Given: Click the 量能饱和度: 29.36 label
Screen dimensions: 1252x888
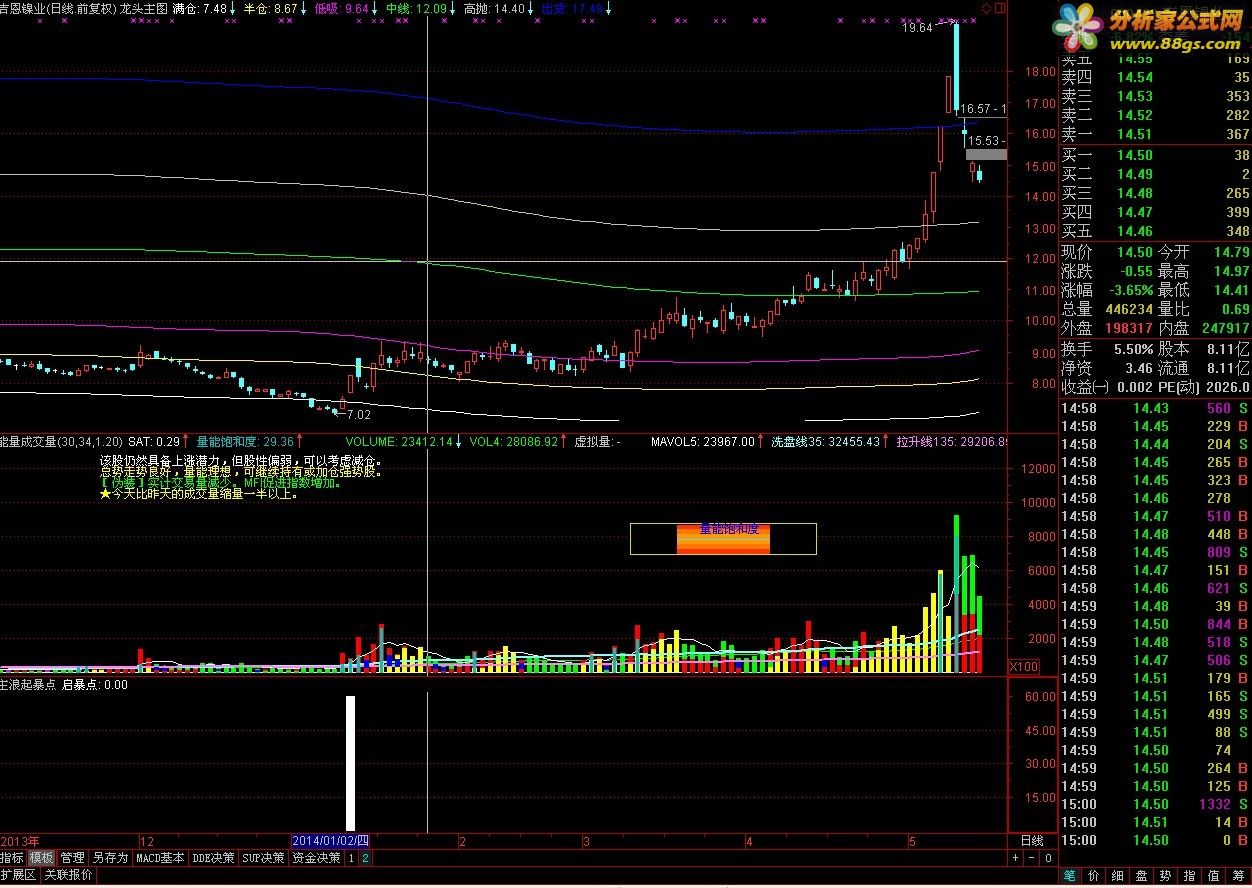Looking at the screenshot, I should [245, 441].
